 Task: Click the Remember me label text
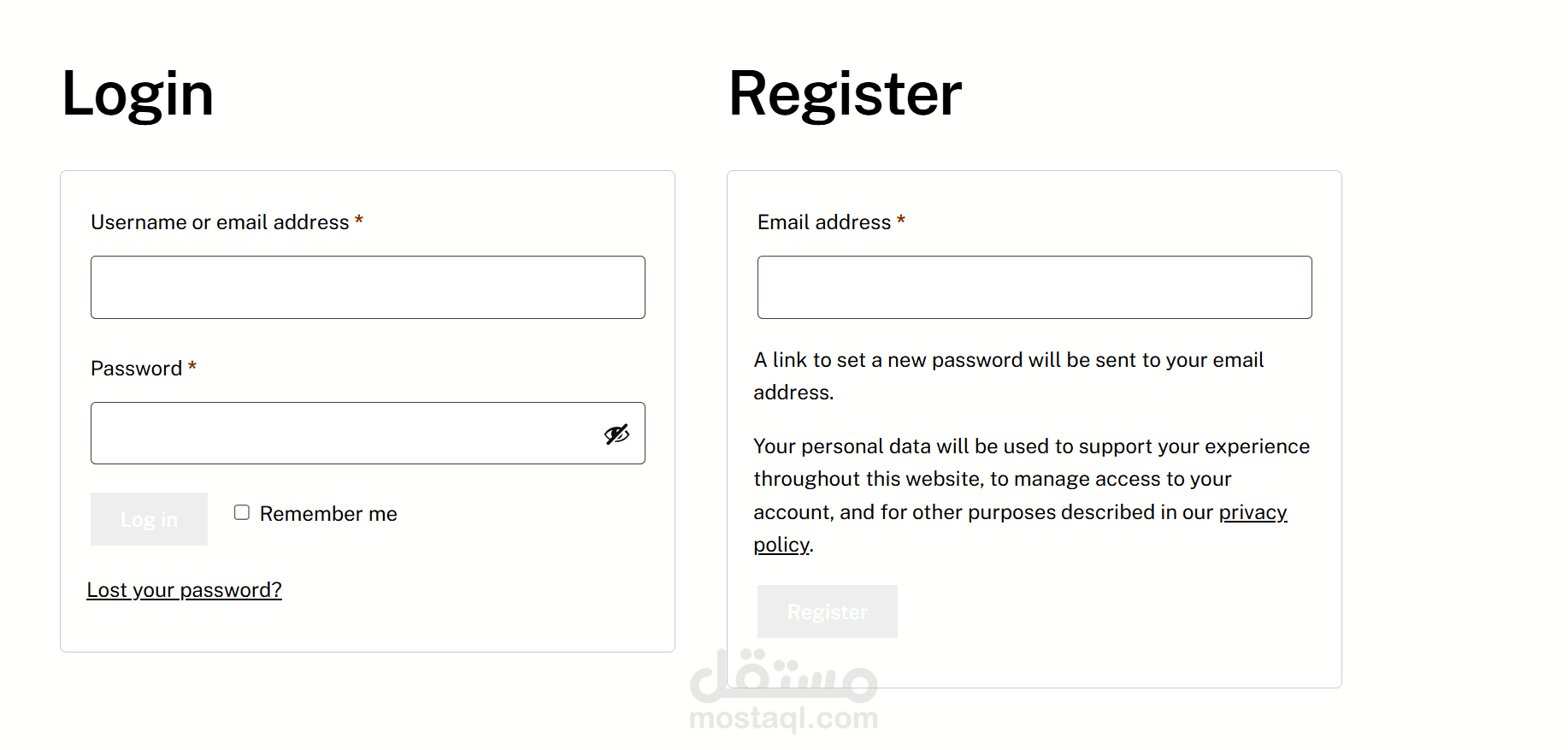click(328, 514)
